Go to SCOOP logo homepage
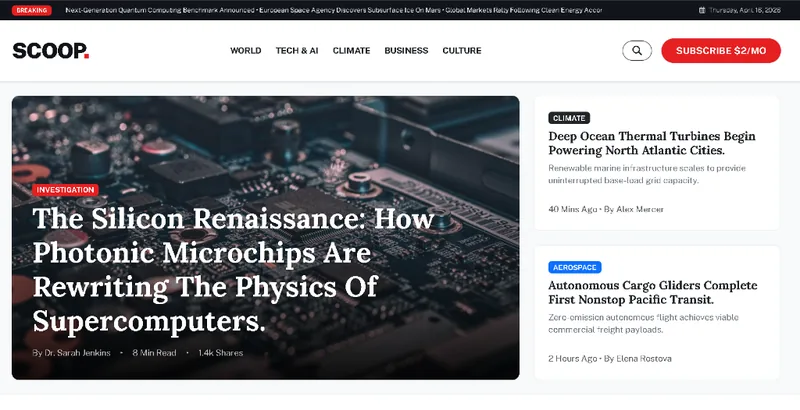Screen dimensions: 800x410 pyautogui.click(x=51, y=50)
